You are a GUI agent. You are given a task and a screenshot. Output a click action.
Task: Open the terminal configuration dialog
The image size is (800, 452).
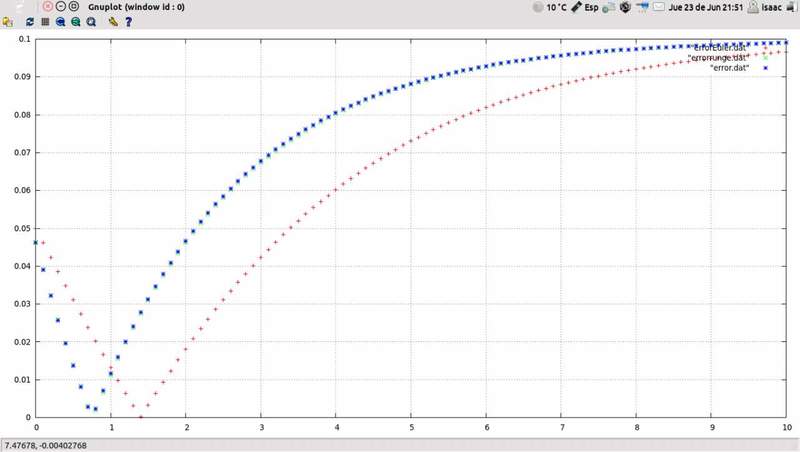(x=113, y=22)
